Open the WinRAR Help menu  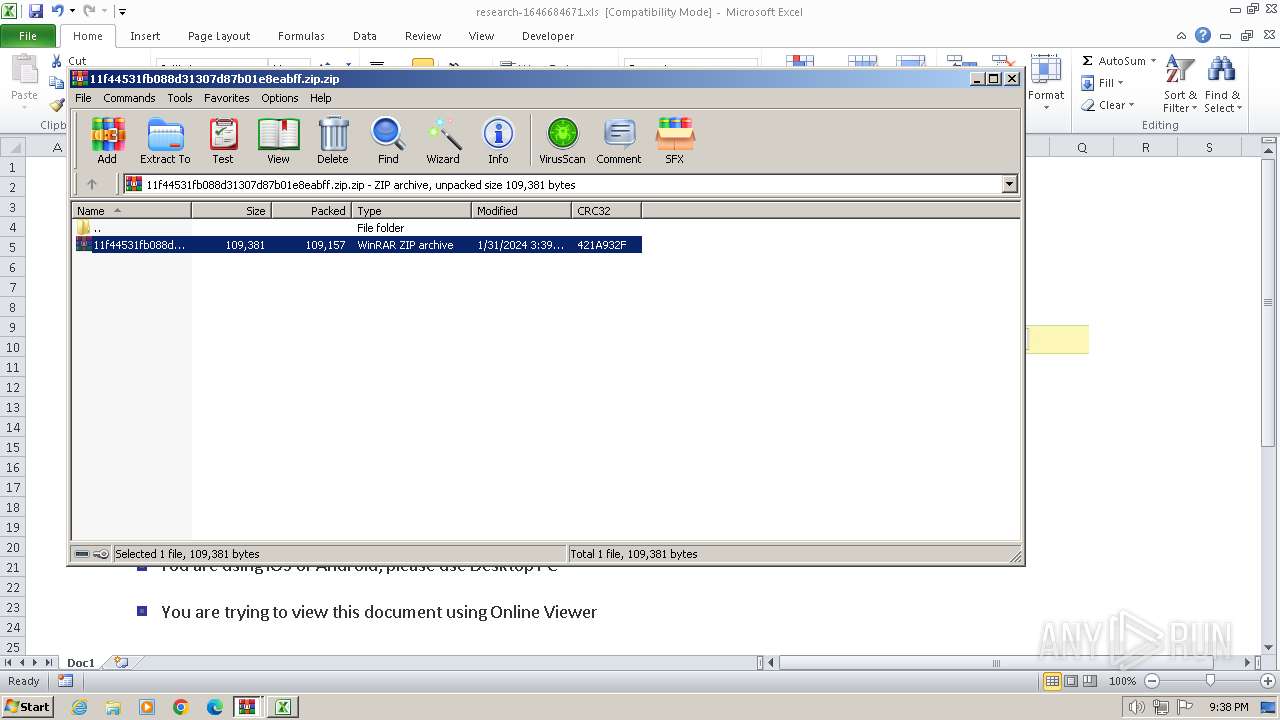click(321, 98)
